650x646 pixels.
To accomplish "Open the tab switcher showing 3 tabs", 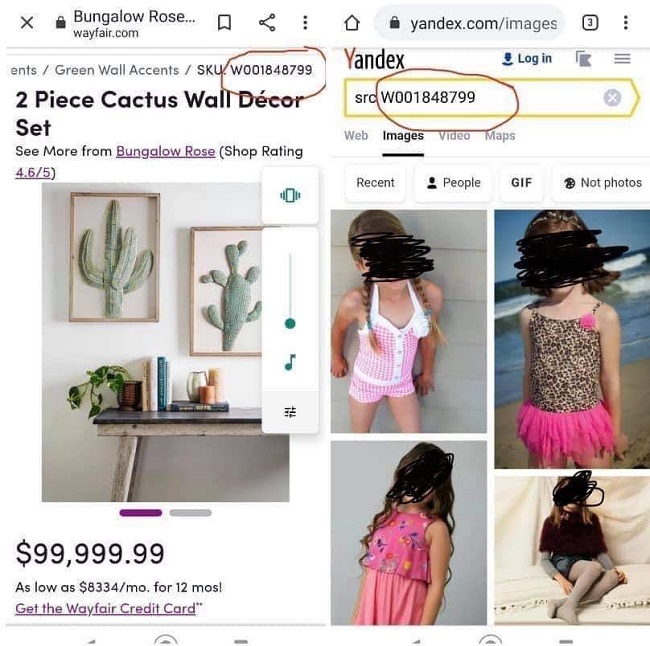I will point(590,22).
